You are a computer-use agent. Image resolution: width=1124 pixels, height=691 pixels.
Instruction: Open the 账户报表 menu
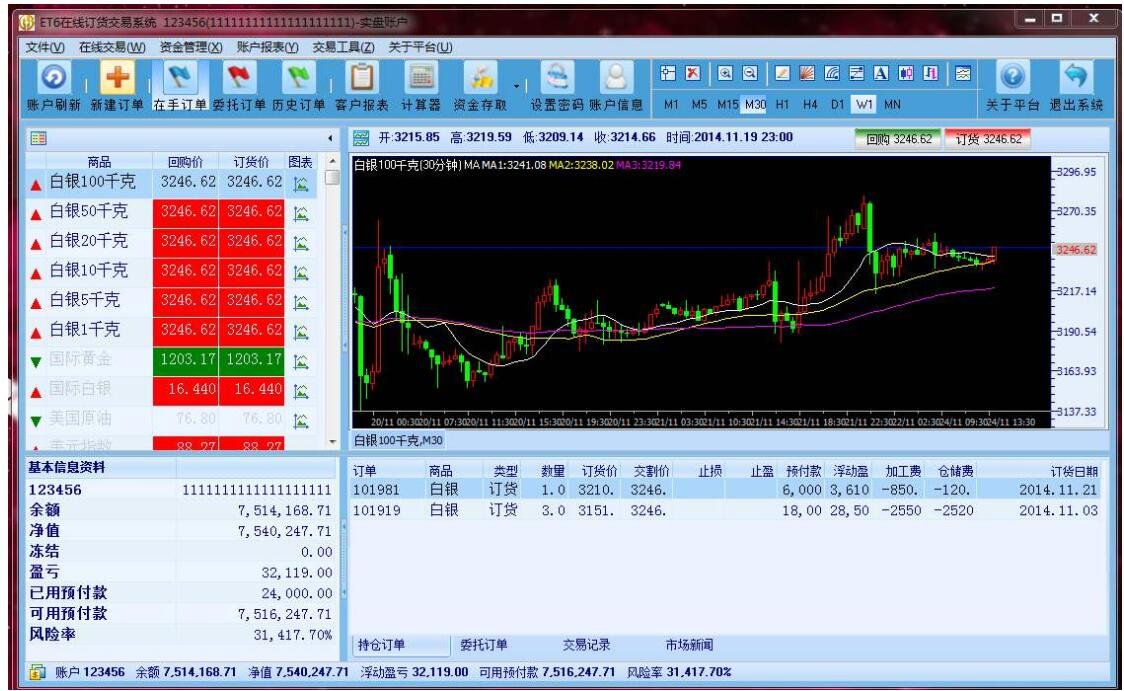point(267,47)
